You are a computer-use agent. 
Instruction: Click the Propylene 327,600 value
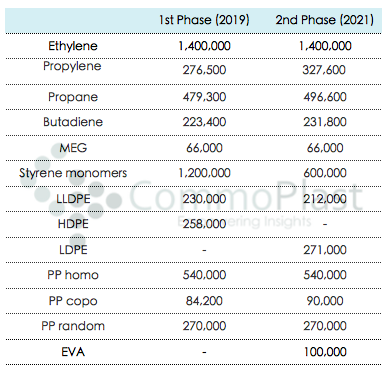(x=324, y=70)
